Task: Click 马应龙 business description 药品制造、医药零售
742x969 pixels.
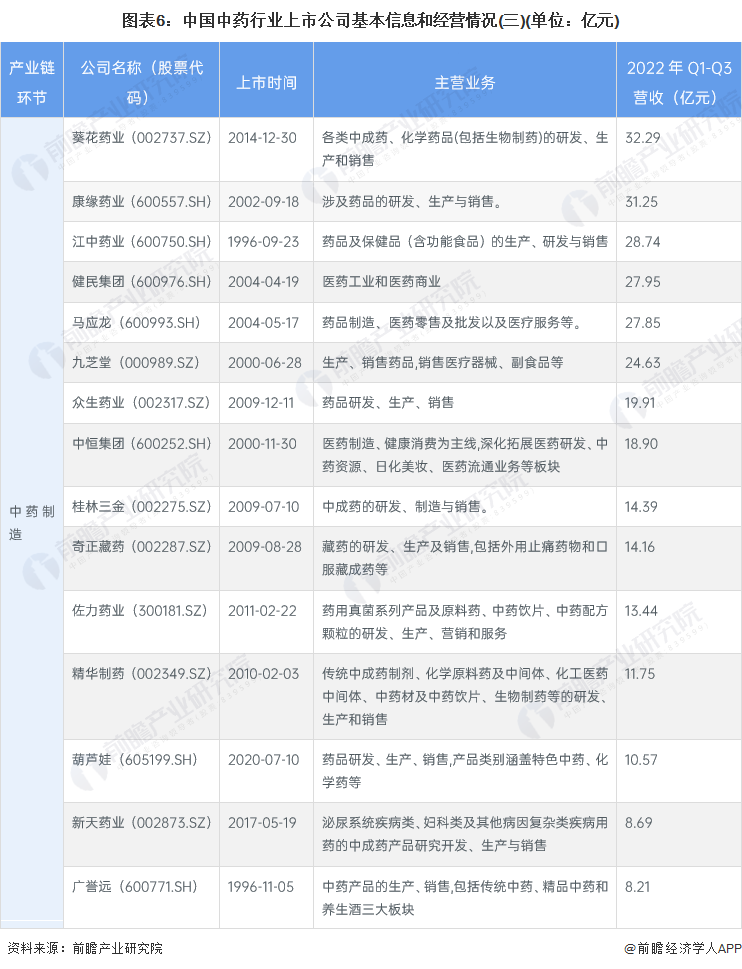Action: [x=452, y=323]
